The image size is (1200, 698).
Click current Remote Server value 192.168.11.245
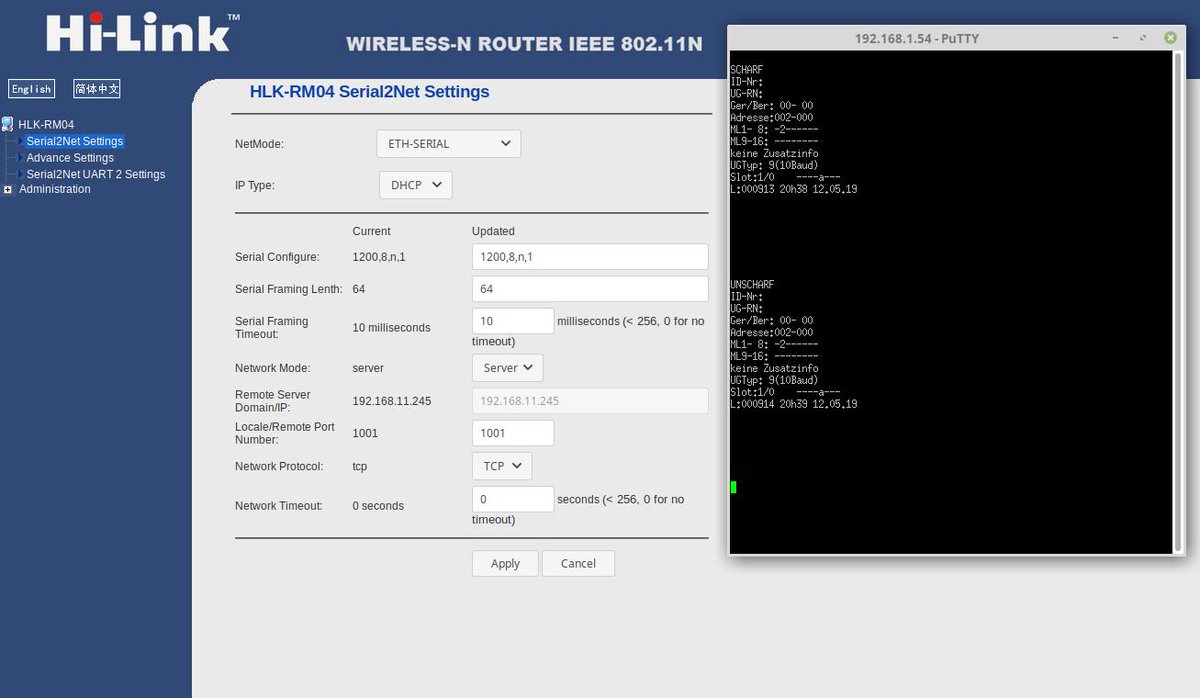[x=392, y=401]
